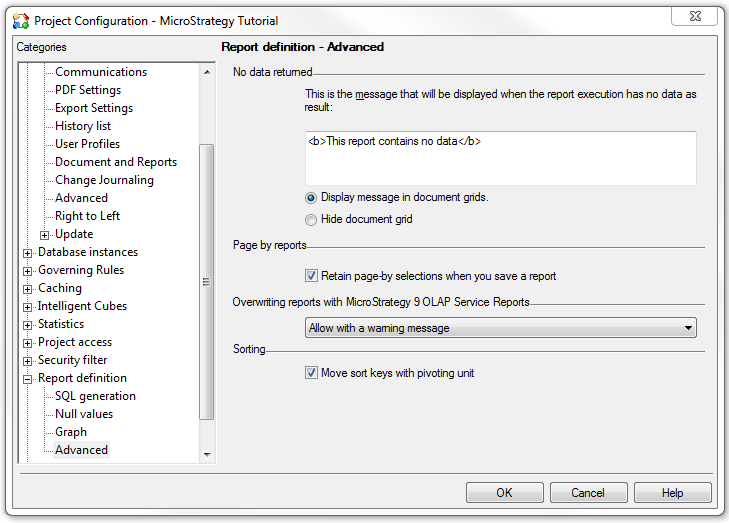The image size is (729, 523).
Task: Toggle Move sort keys with pivoting unit
Action: tap(311, 373)
